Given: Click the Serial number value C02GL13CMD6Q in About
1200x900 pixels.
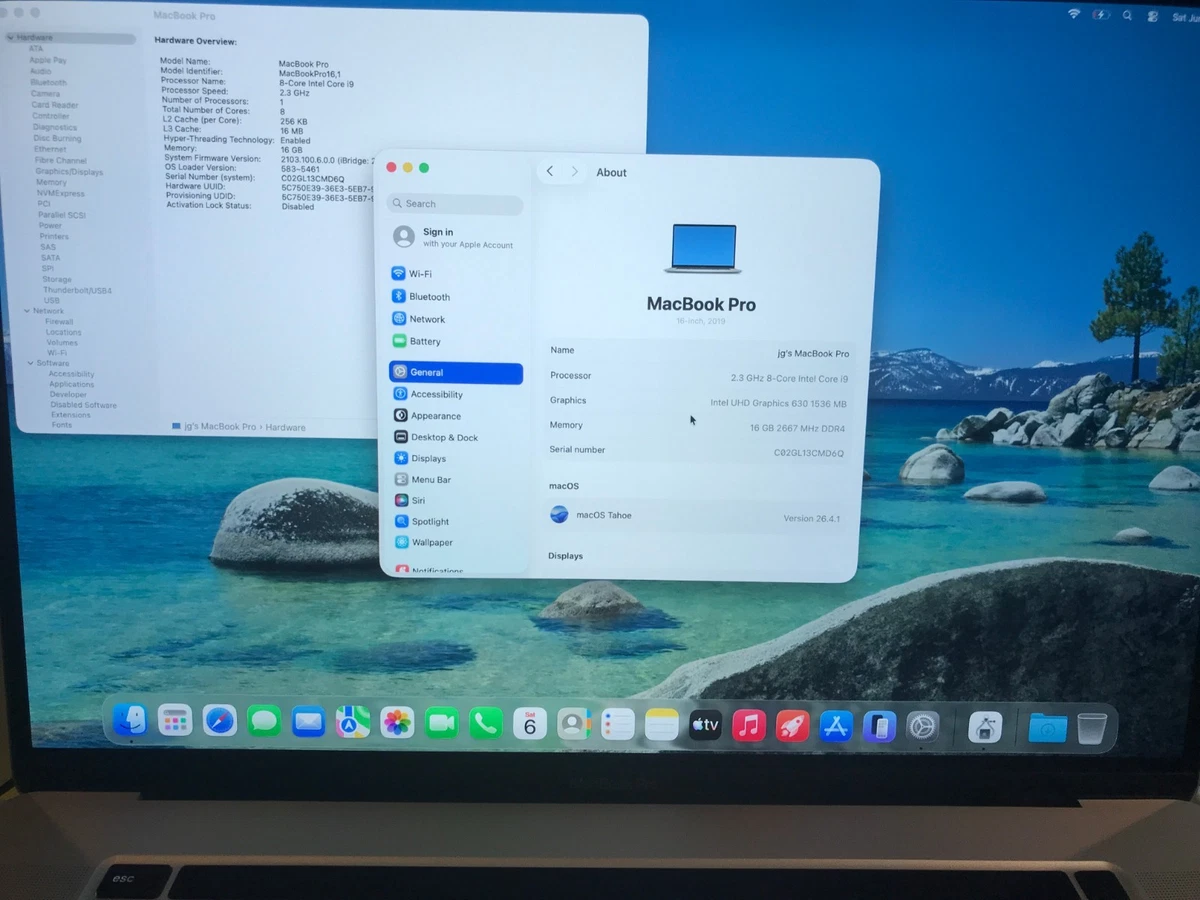Looking at the screenshot, I should (809, 453).
